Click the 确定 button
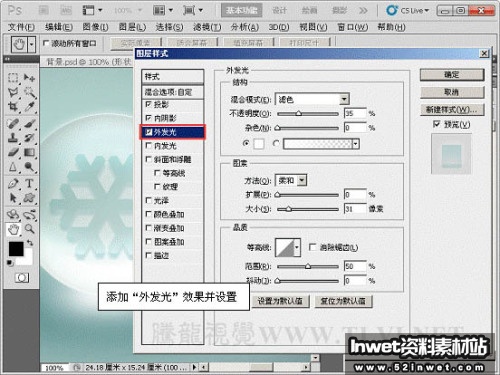This screenshot has width=500, height=375. tap(452, 75)
